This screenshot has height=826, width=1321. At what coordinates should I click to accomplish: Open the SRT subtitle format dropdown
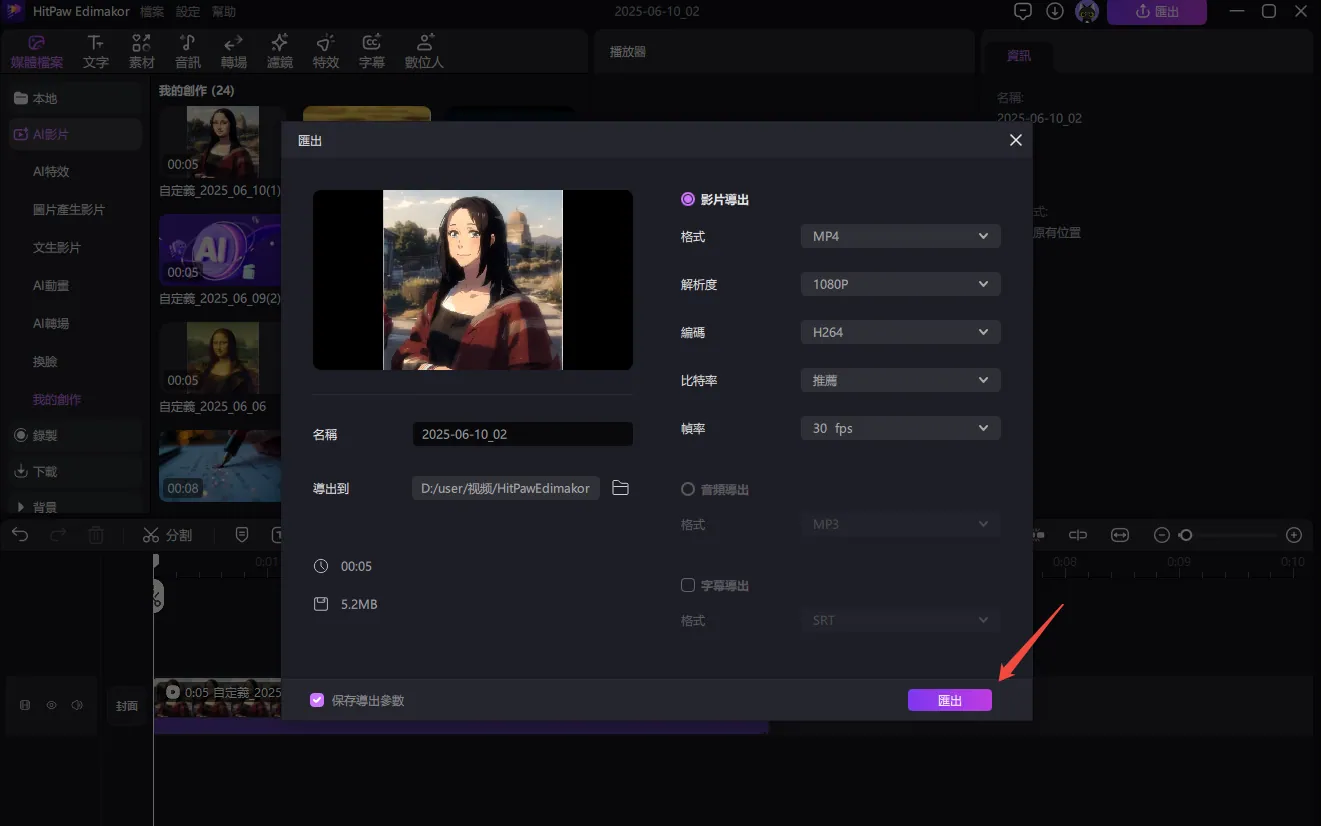tap(901, 620)
